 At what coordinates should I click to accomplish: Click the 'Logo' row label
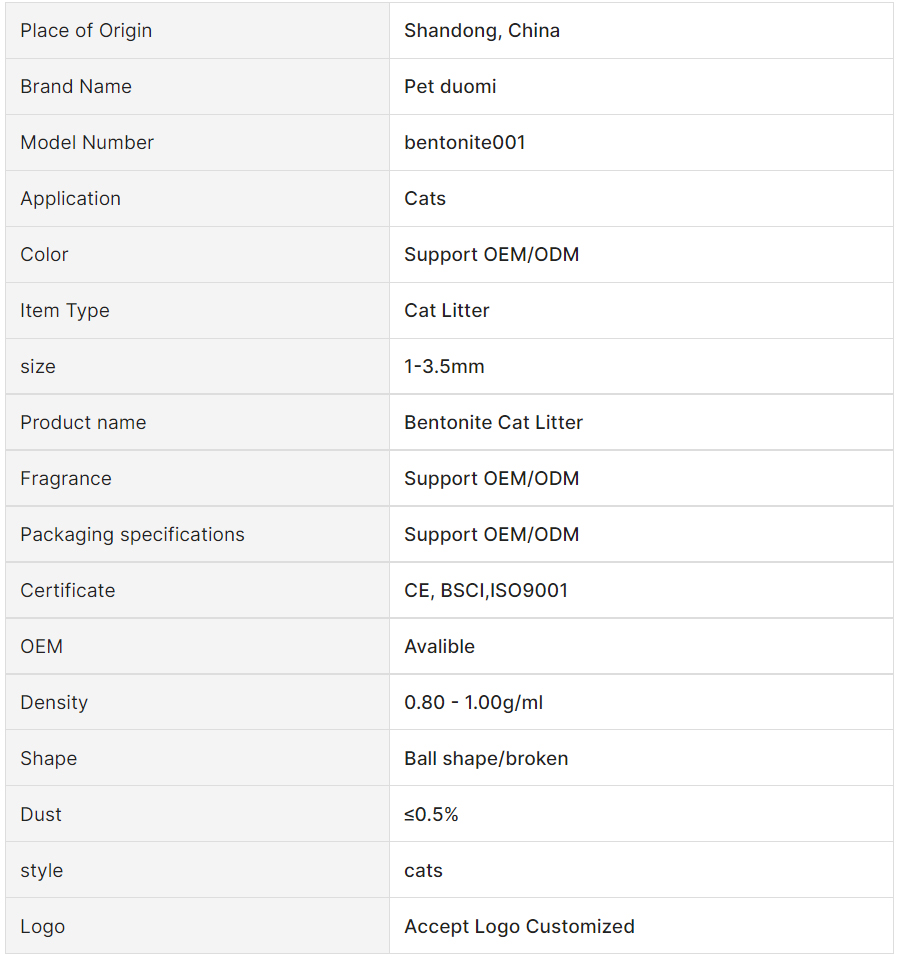coord(42,927)
